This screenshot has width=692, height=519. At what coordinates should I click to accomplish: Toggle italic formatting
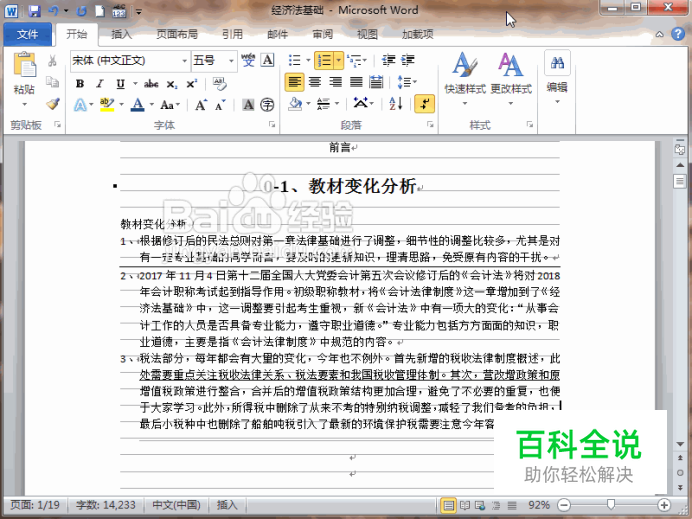click(x=100, y=83)
